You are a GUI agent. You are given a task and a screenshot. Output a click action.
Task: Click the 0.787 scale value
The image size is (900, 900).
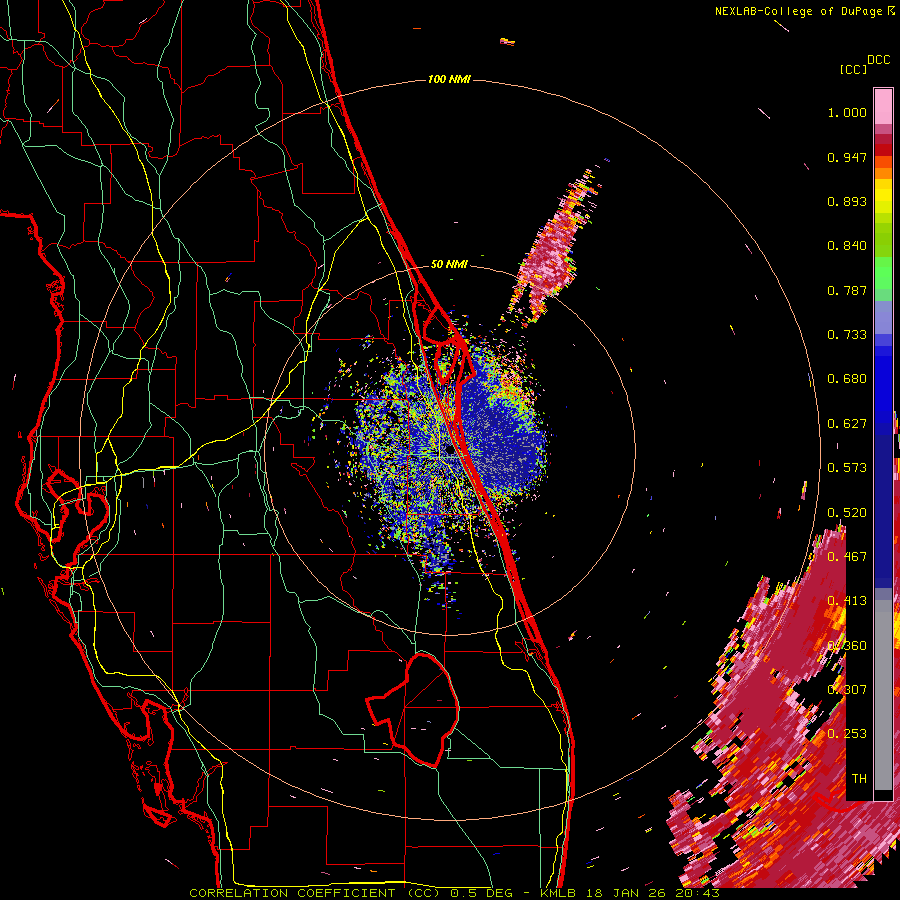click(x=847, y=290)
